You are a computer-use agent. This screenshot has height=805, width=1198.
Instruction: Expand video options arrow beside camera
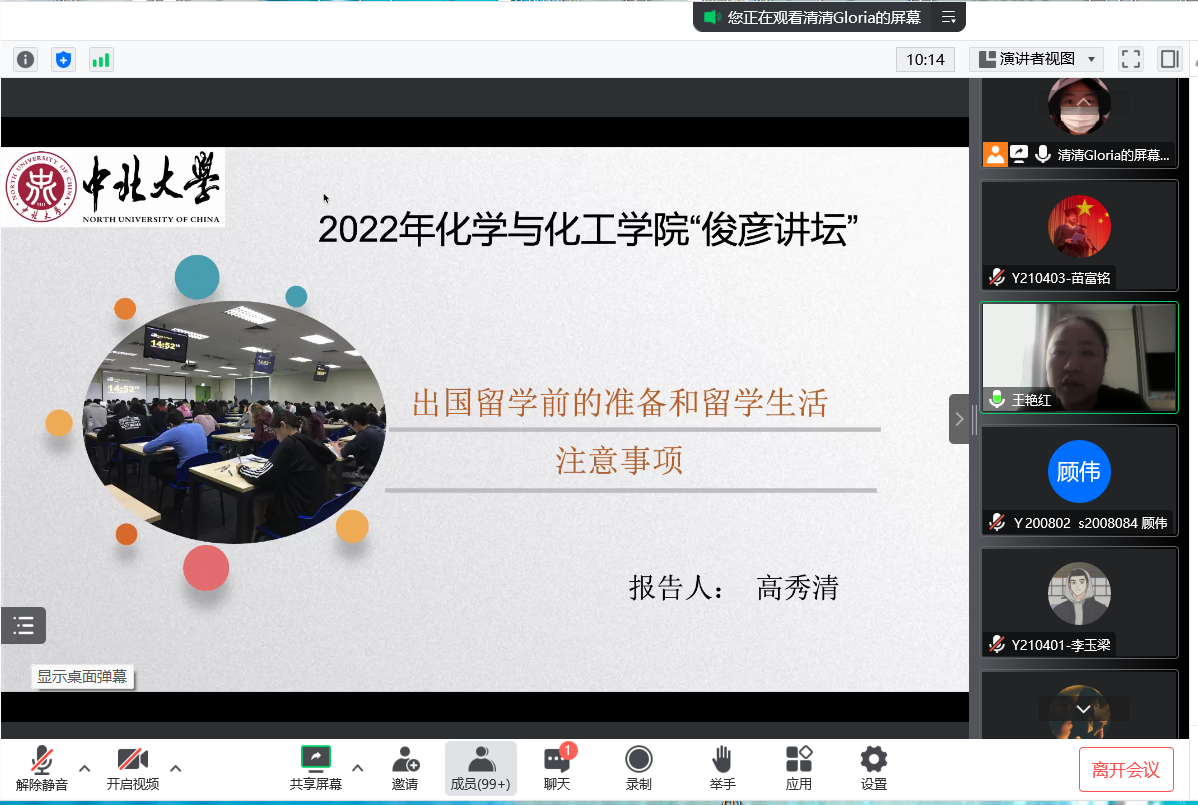tap(176, 768)
